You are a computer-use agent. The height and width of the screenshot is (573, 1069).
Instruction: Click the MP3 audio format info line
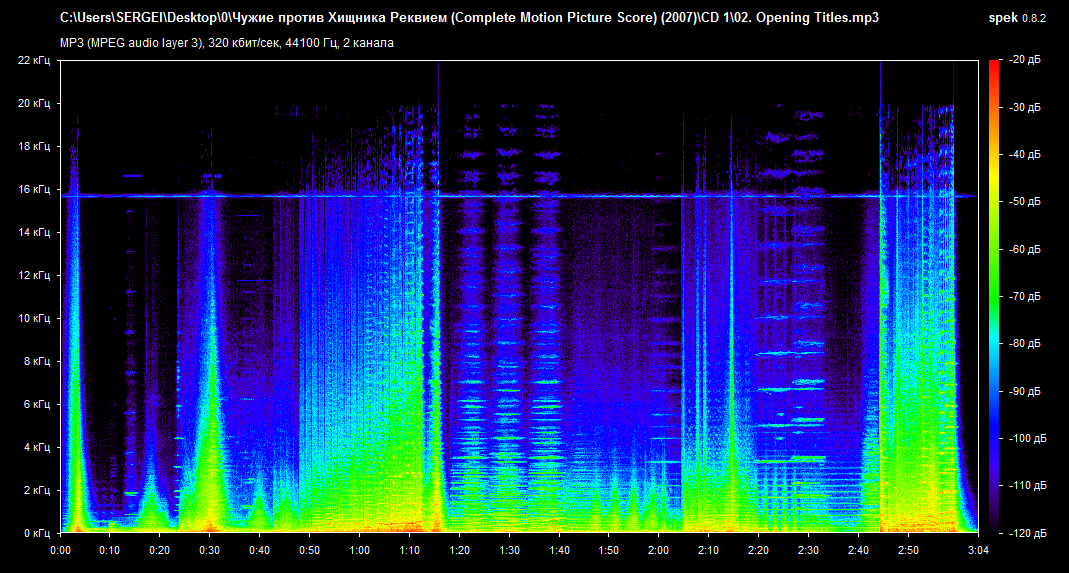coord(227,43)
